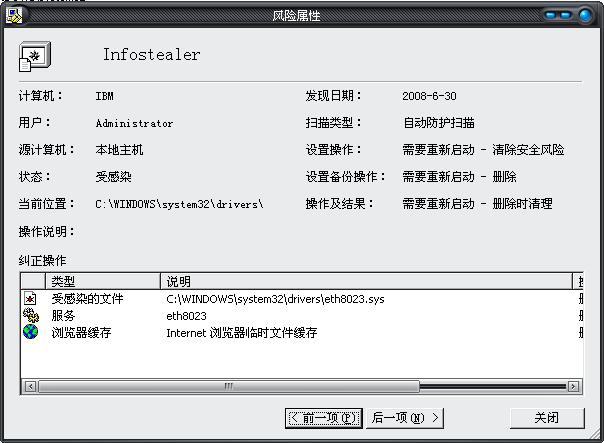This screenshot has width=604, height=443.
Task: Click the 说明 column header
Action: [366, 281]
